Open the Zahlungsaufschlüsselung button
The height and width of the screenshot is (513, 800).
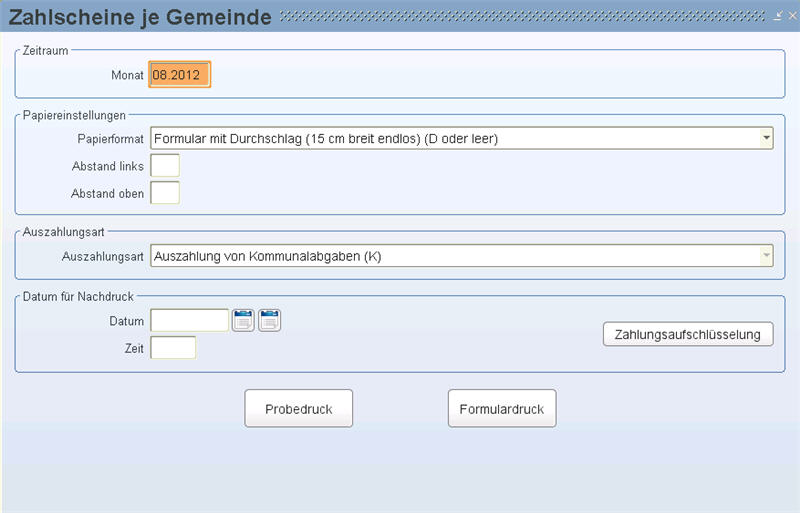[x=688, y=334]
